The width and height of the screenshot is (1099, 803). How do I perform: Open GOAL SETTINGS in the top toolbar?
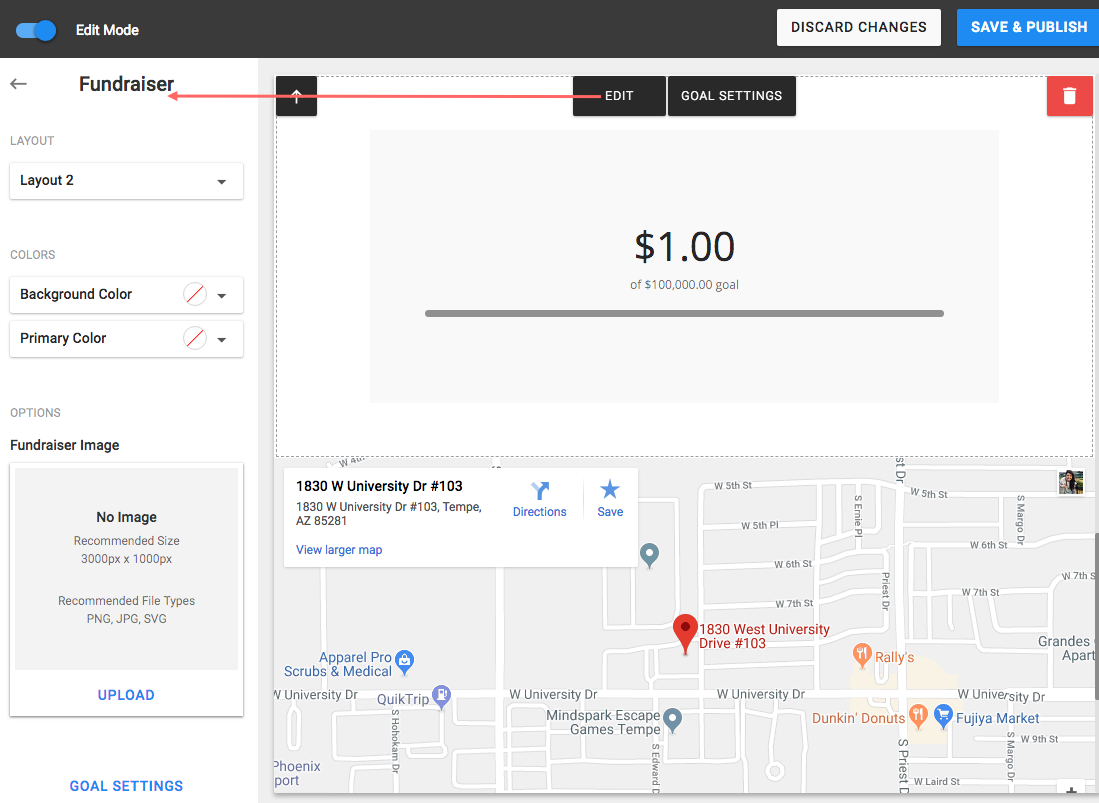pyautogui.click(x=731, y=95)
